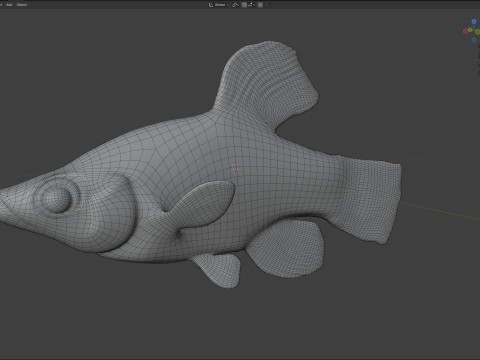Open the Object menu in viewport header
The image size is (480, 360).
(x=22, y=5)
